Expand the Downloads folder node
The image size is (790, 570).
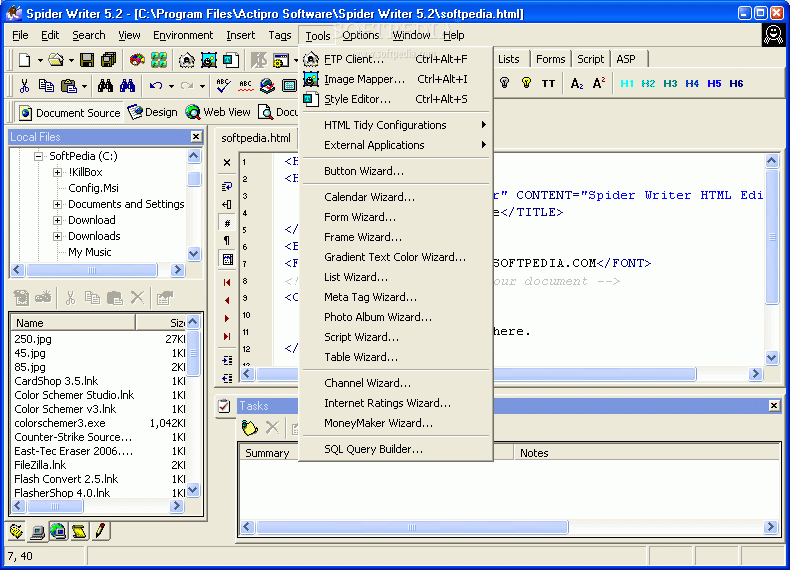coord(57,236)
